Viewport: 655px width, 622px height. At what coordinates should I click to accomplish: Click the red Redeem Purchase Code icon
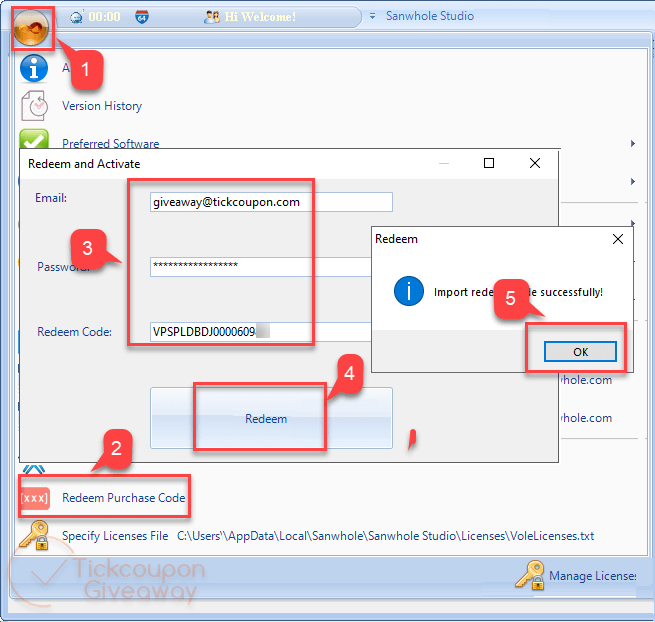35,498
